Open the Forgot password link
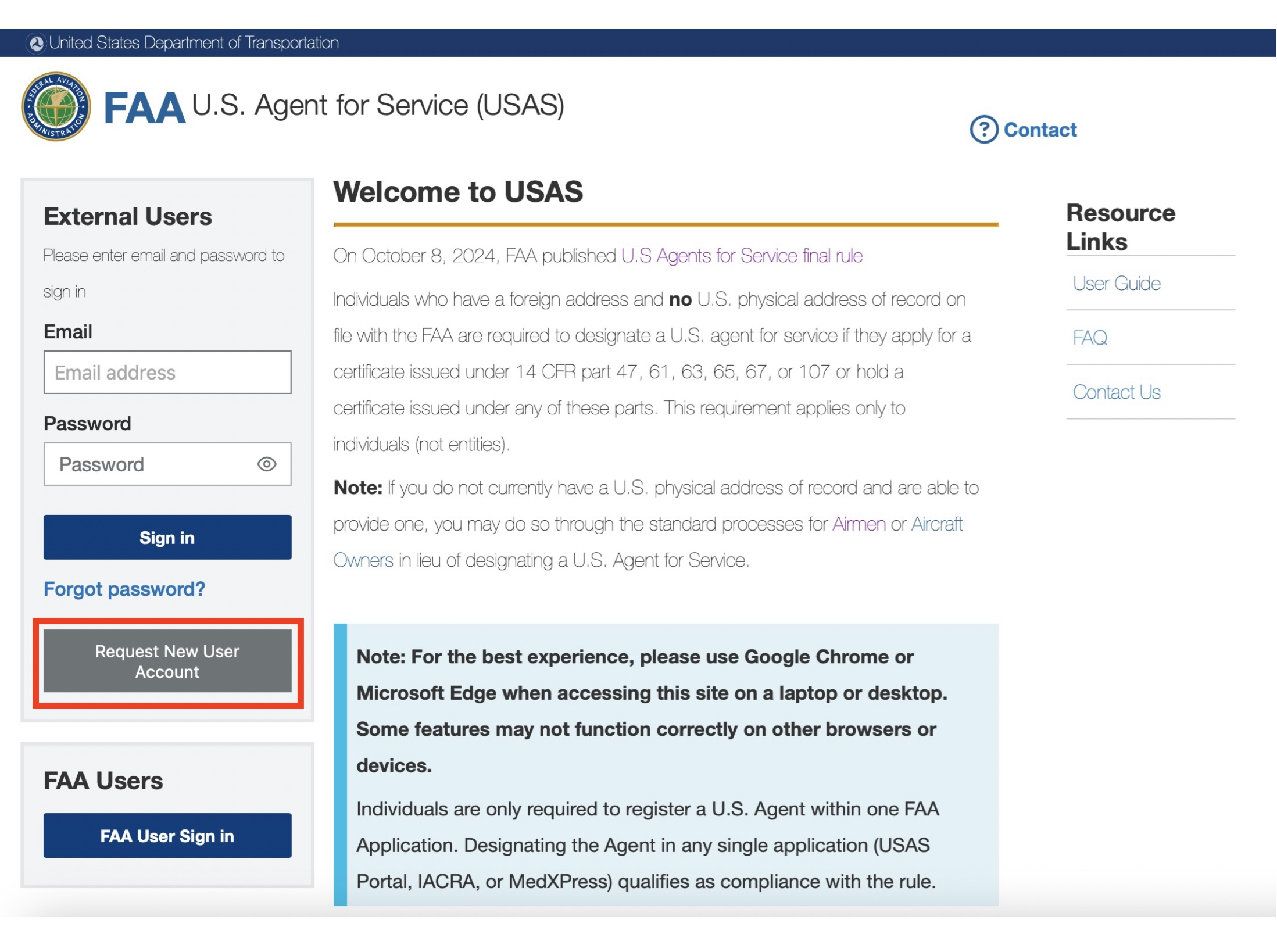 click(124, 589)
